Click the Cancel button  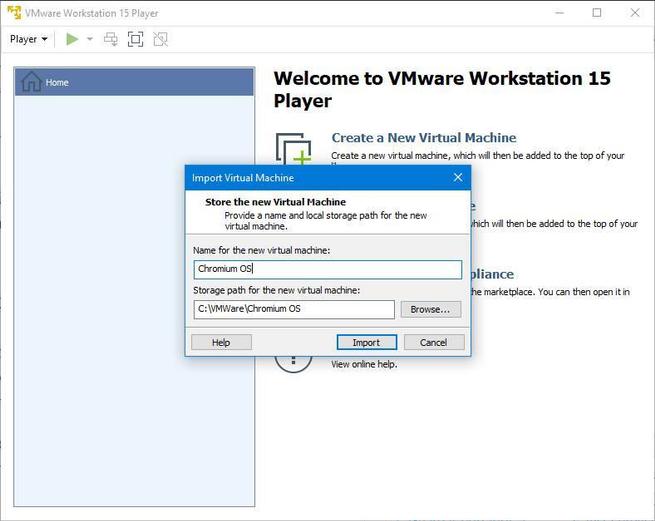[434, 342]
